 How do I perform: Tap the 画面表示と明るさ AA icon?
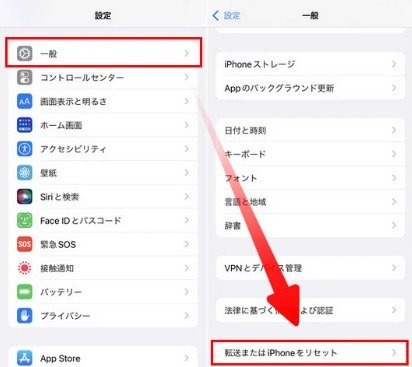coord(25,101)
